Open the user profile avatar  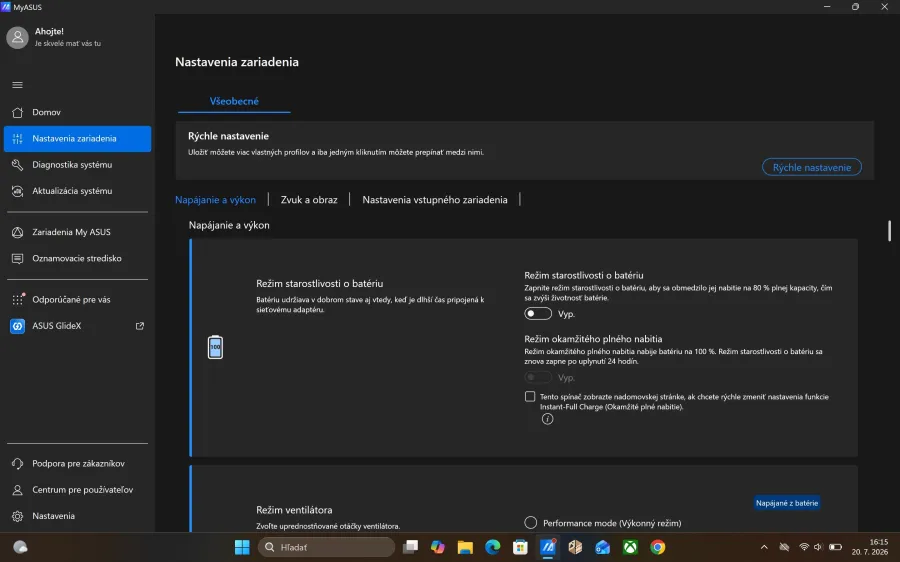click(x=17, y=37)
